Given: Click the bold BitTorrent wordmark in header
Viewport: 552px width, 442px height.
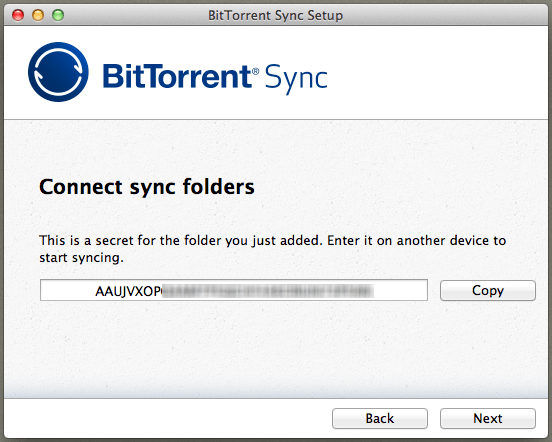Looking at the screenshot, I should [177, 76].
